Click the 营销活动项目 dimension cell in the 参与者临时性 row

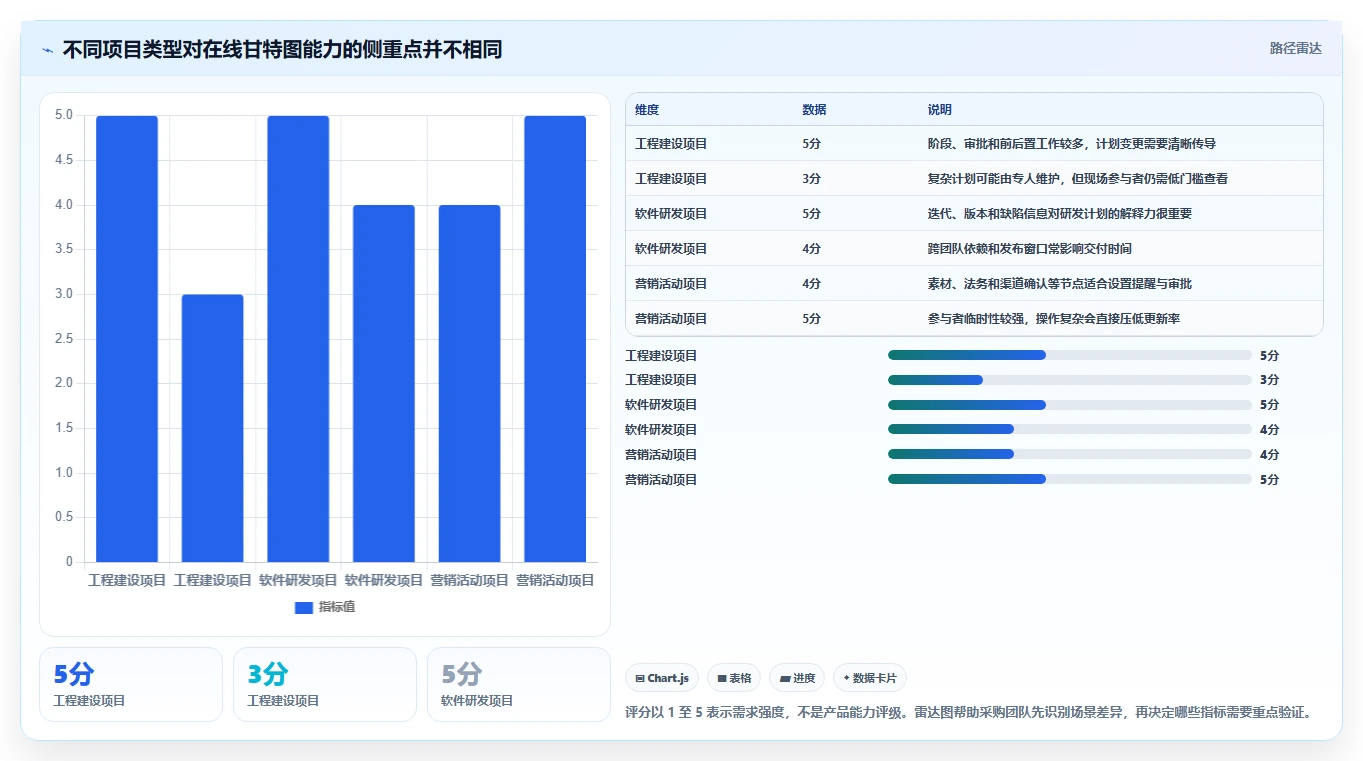tap(671, 319)
